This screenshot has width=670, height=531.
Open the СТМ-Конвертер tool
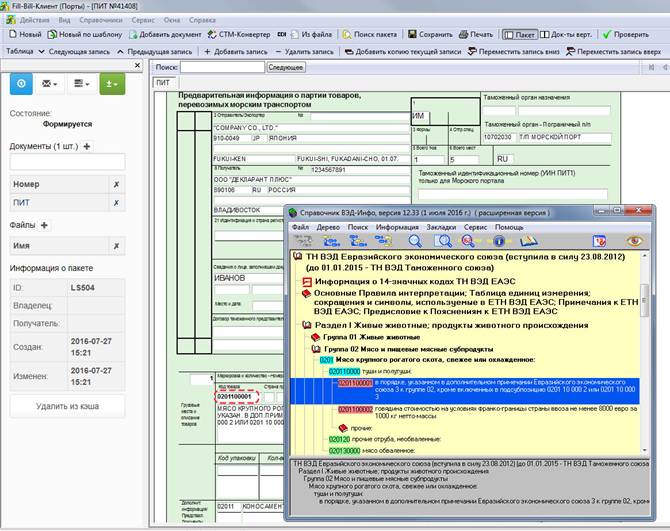239,34
